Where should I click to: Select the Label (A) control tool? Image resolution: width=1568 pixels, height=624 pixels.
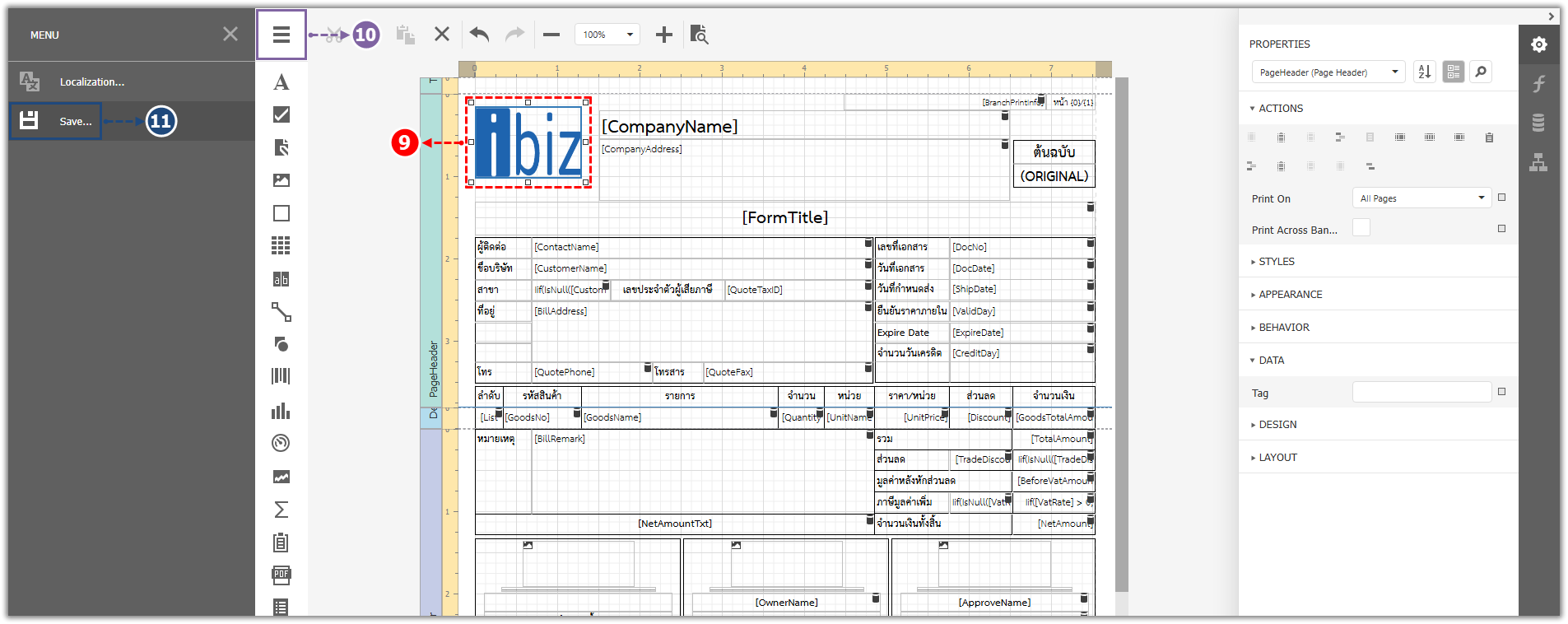click(x=281, y=82)
